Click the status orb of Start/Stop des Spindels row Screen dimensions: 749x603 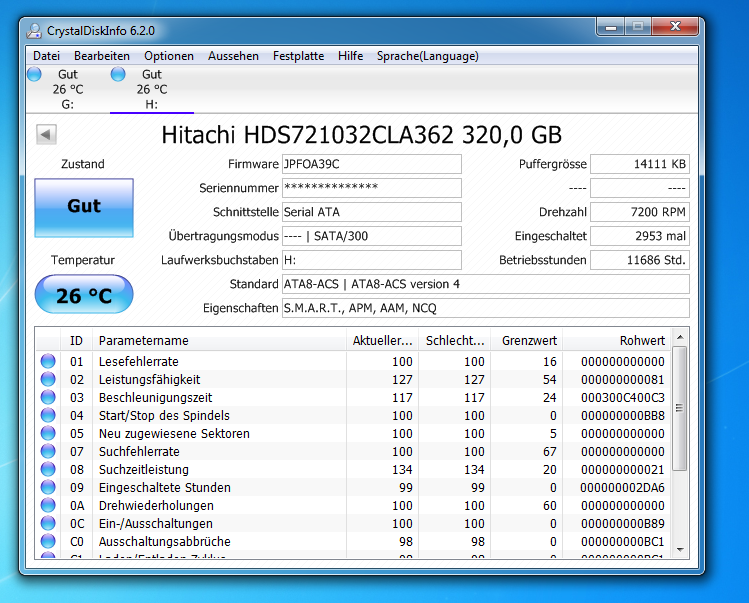point(48,415)
